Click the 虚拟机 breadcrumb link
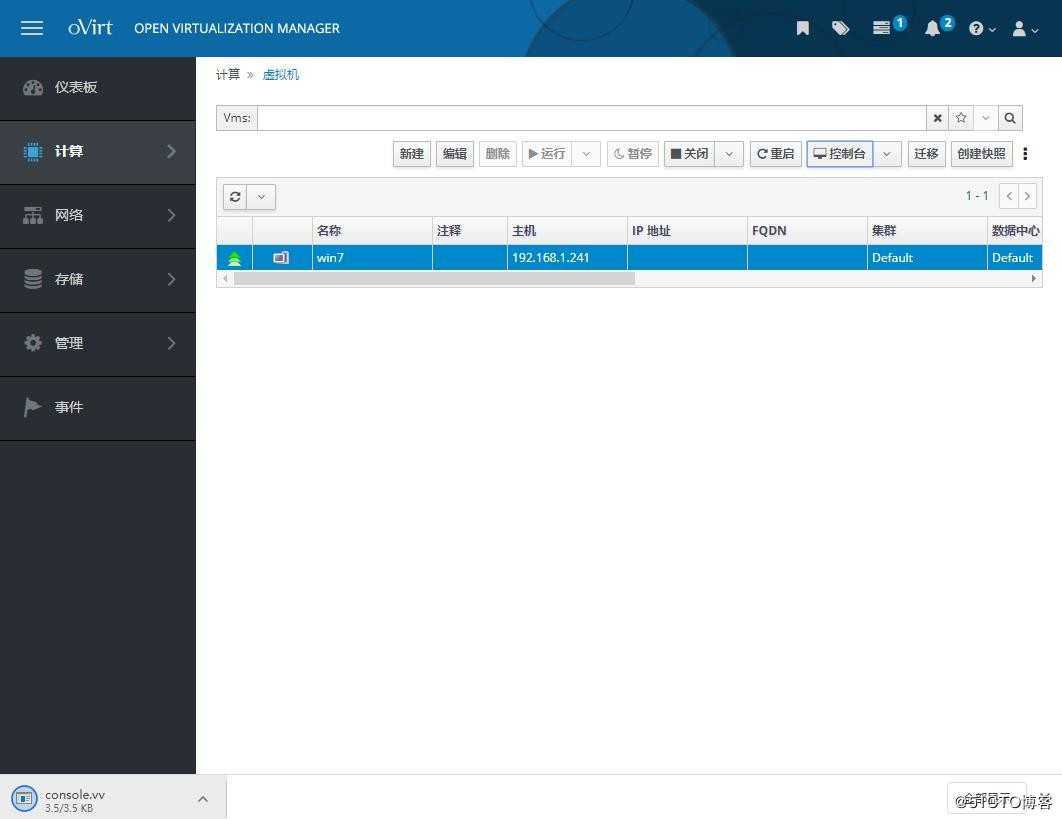 (280, 75)
